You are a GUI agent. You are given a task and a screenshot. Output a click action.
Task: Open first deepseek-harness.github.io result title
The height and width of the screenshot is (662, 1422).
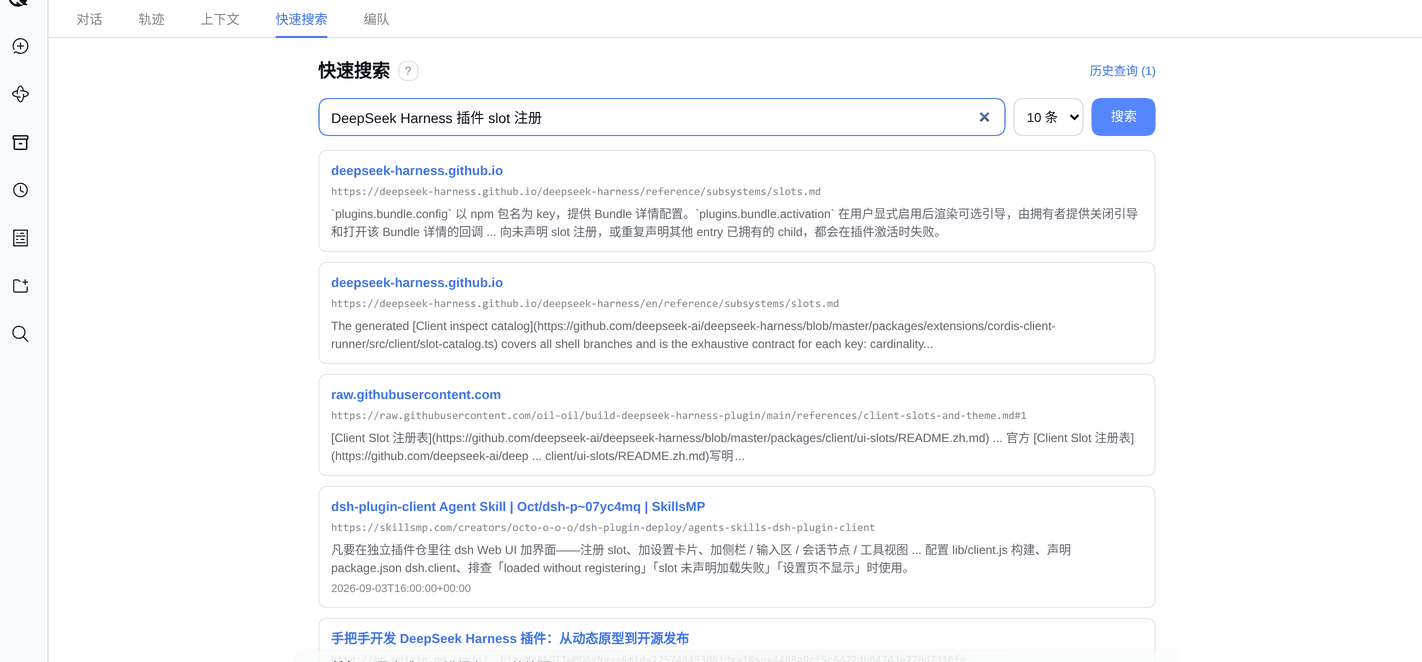(x=417, y=171)
